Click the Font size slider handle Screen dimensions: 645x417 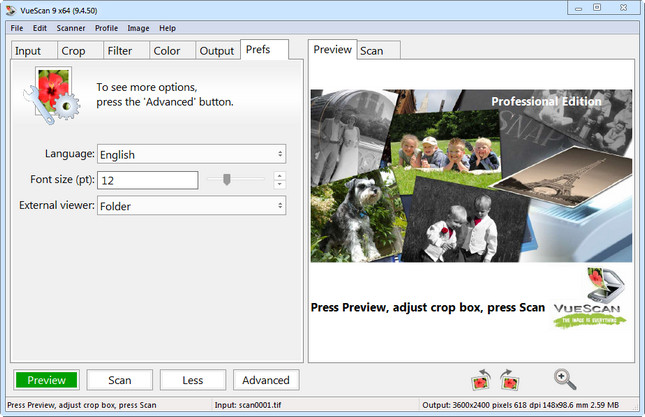coord(227,180)
